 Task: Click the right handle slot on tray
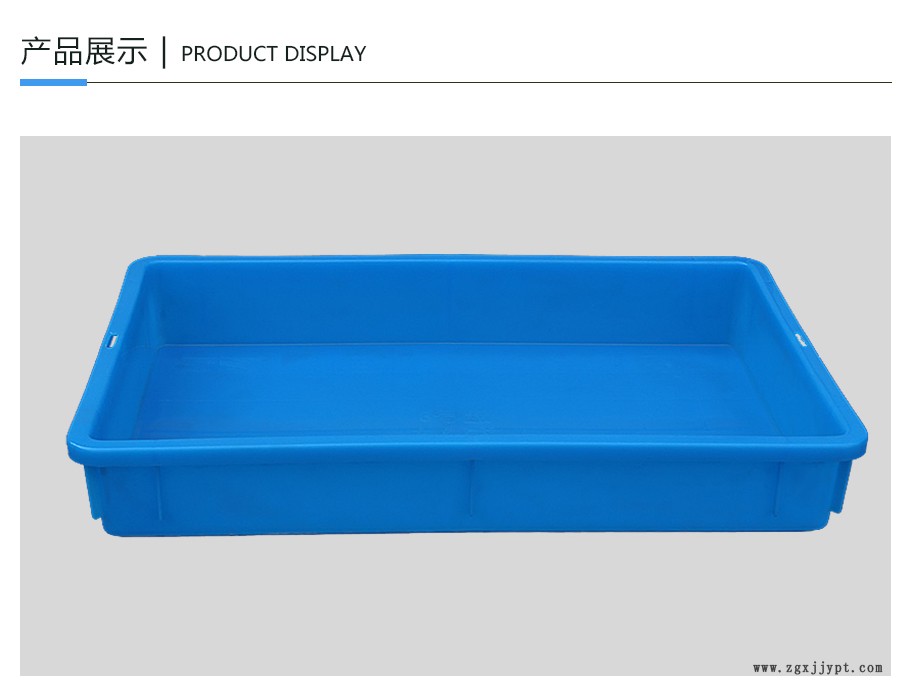coord(801,339)
